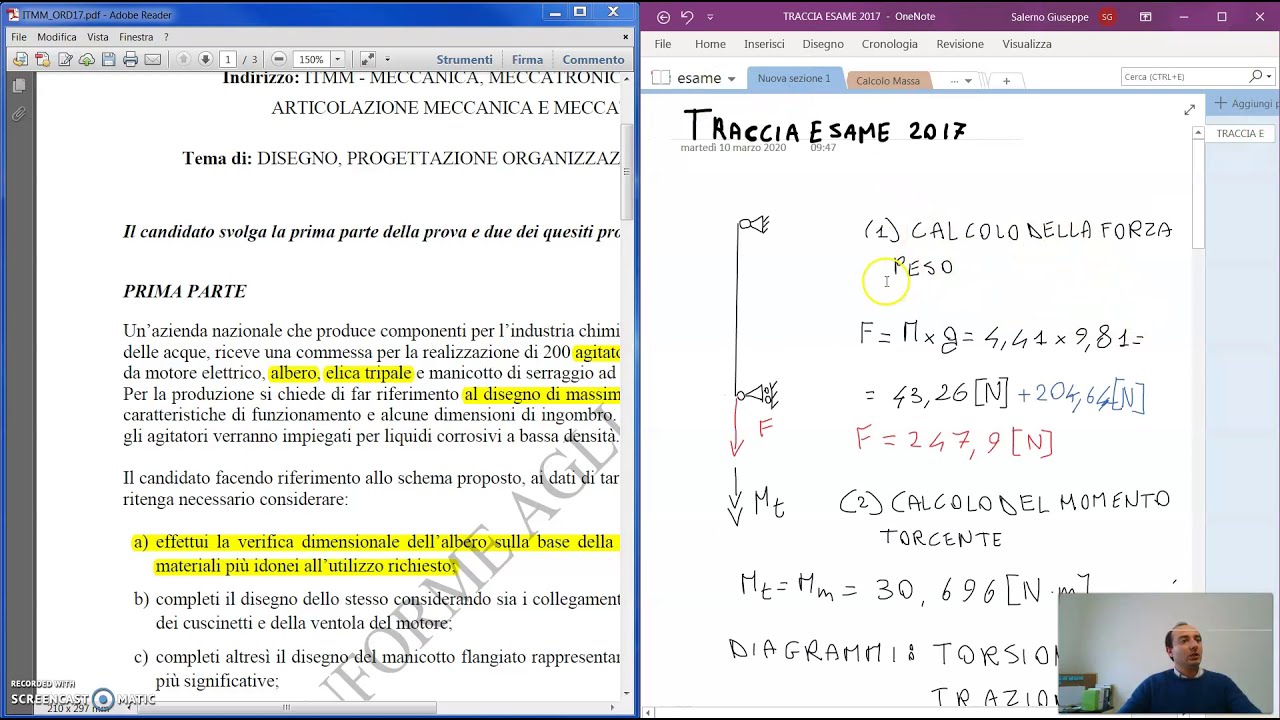Go to previous page with the up arrow
The height and width of the screenshot is (720, 1280).
point(183,59)
